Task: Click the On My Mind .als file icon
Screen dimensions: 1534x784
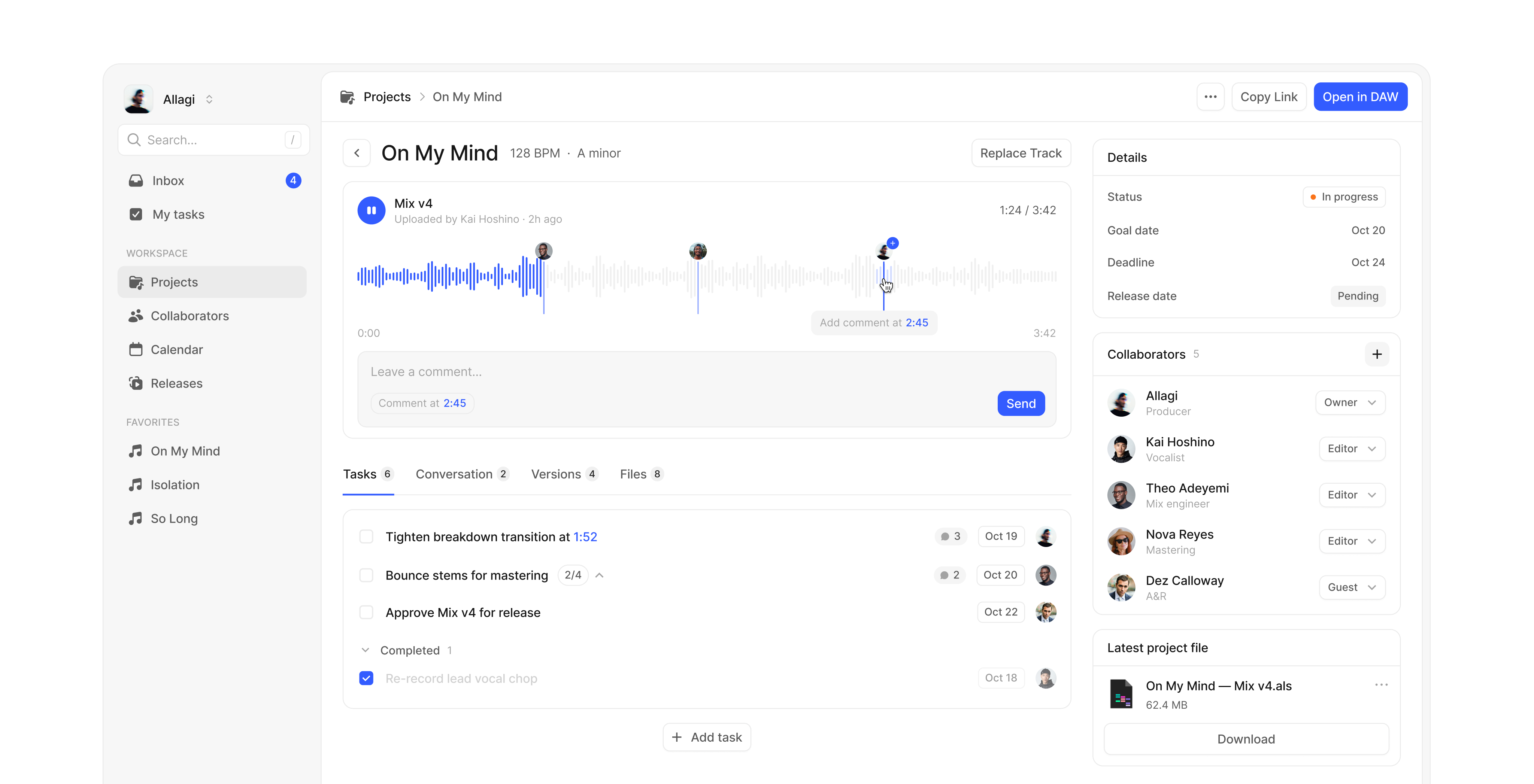Action: pos(1121,693)
